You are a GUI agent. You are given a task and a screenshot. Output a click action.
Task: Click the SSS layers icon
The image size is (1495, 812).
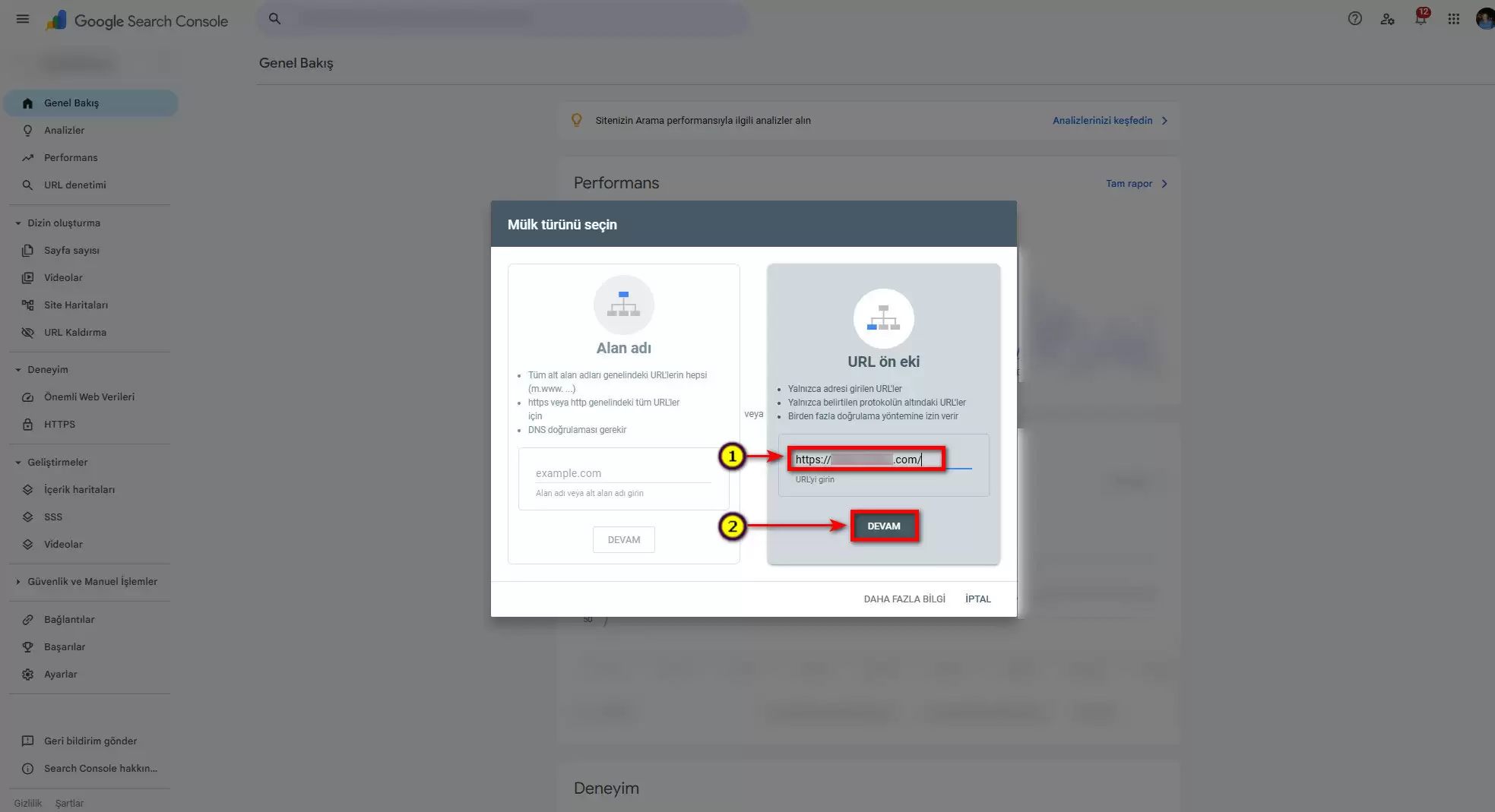click(x=27, y=517)
